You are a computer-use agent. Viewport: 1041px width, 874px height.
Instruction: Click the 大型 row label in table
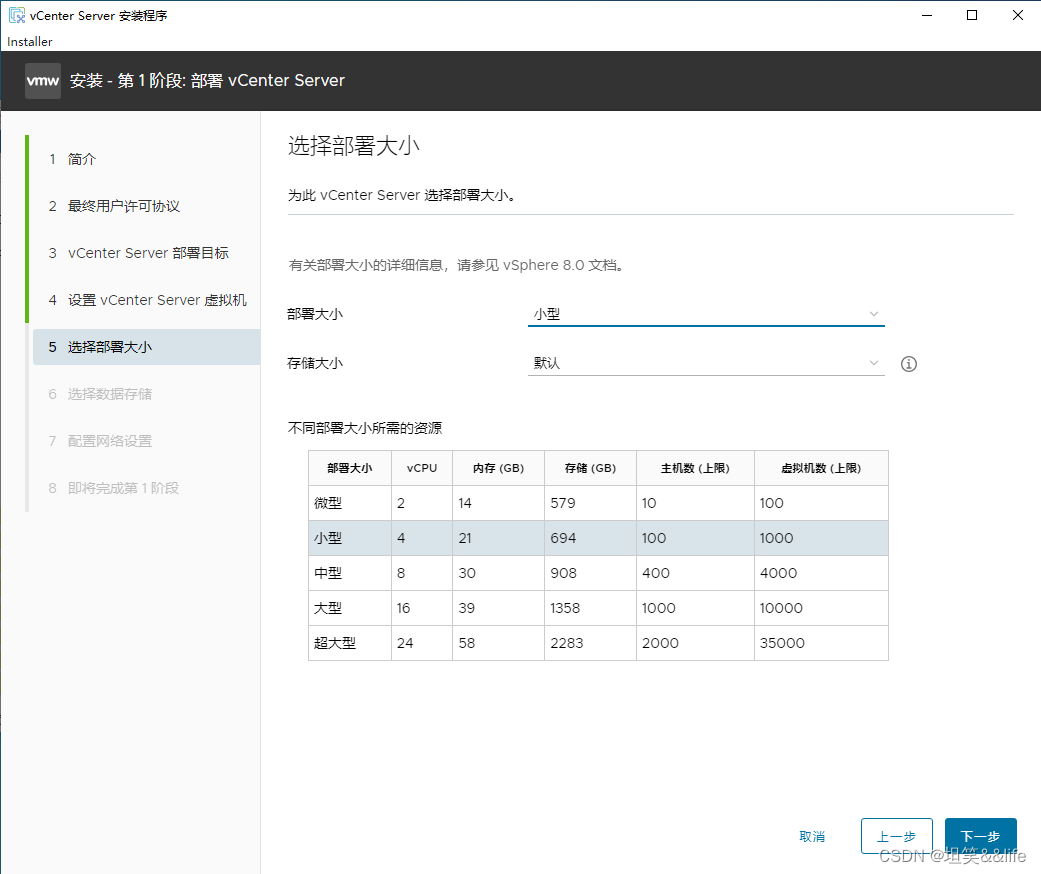[x=328, y=608]
